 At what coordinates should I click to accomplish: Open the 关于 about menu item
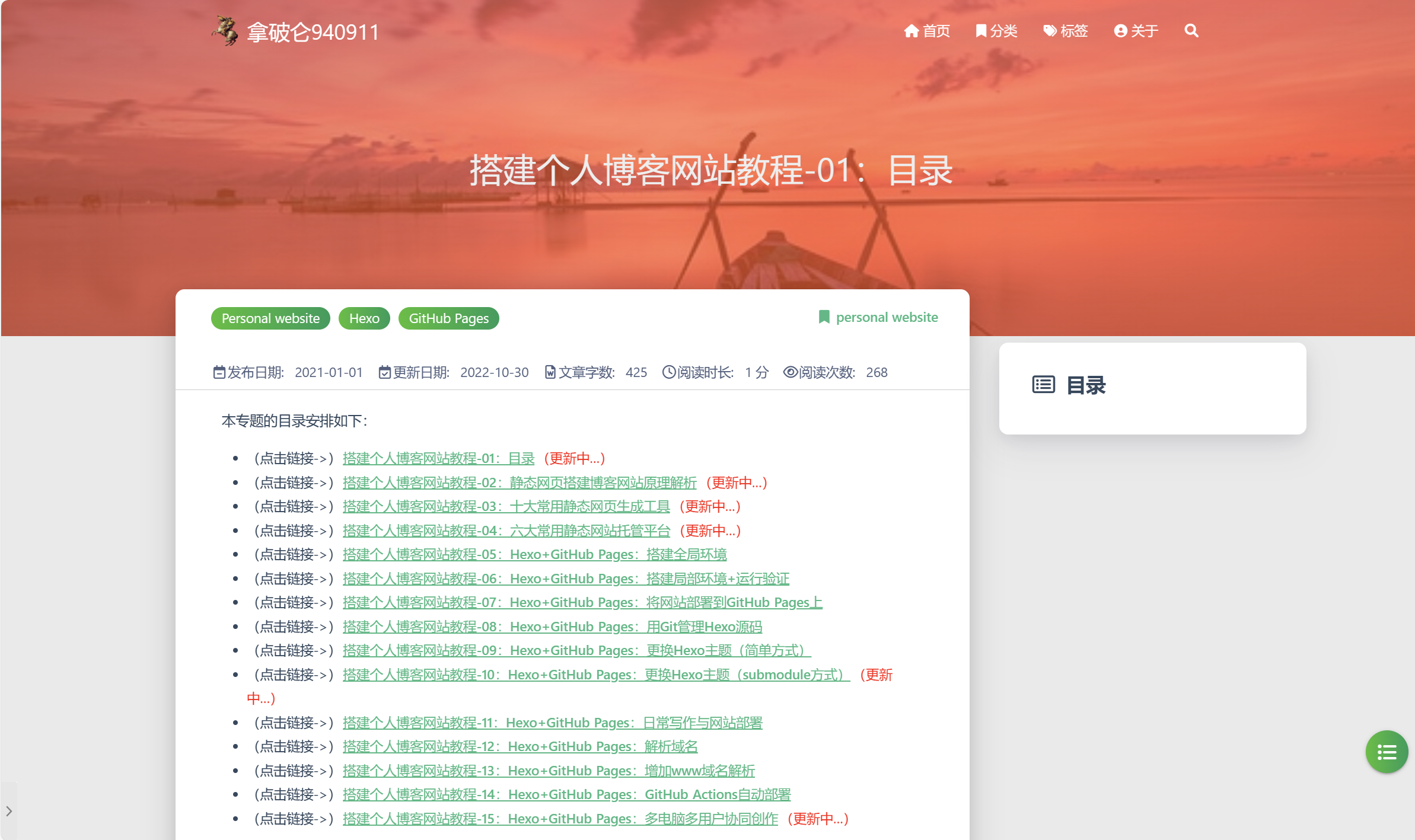click(1136, 31)
